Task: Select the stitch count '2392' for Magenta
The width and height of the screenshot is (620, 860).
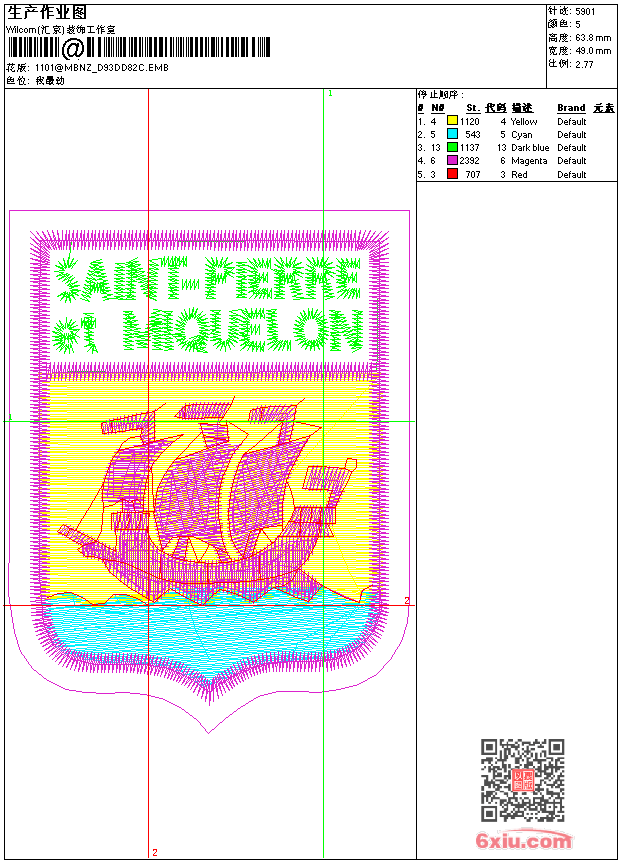Action: 470,161
